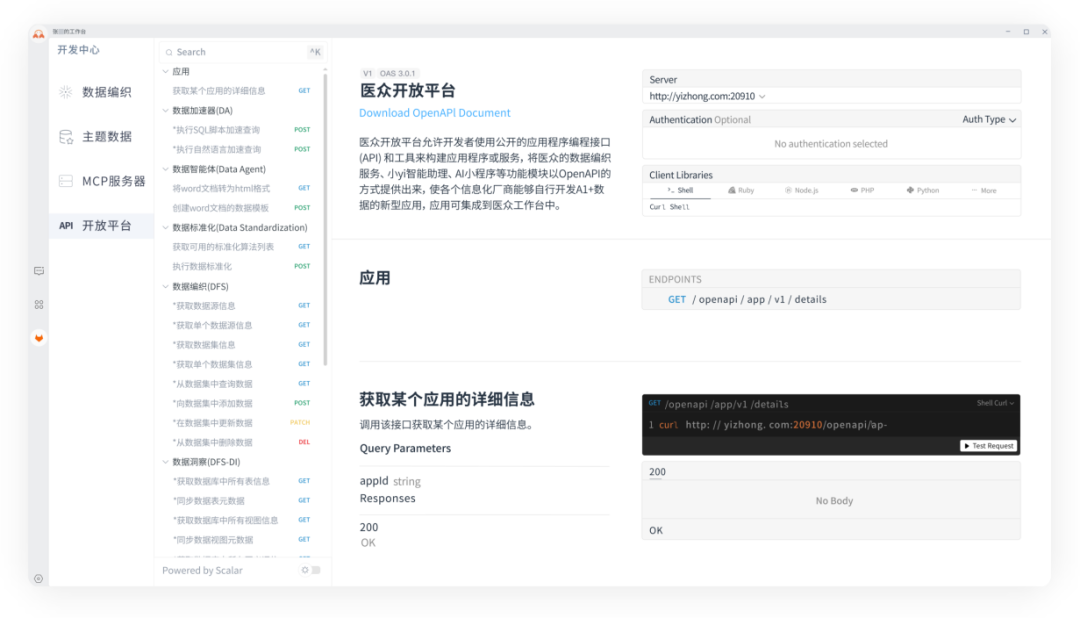The width and height of the screenshot is (1080, 618).
Task: Click the orange app logo in the title bar
Action: pyautogui.click(x=39, y=33)
